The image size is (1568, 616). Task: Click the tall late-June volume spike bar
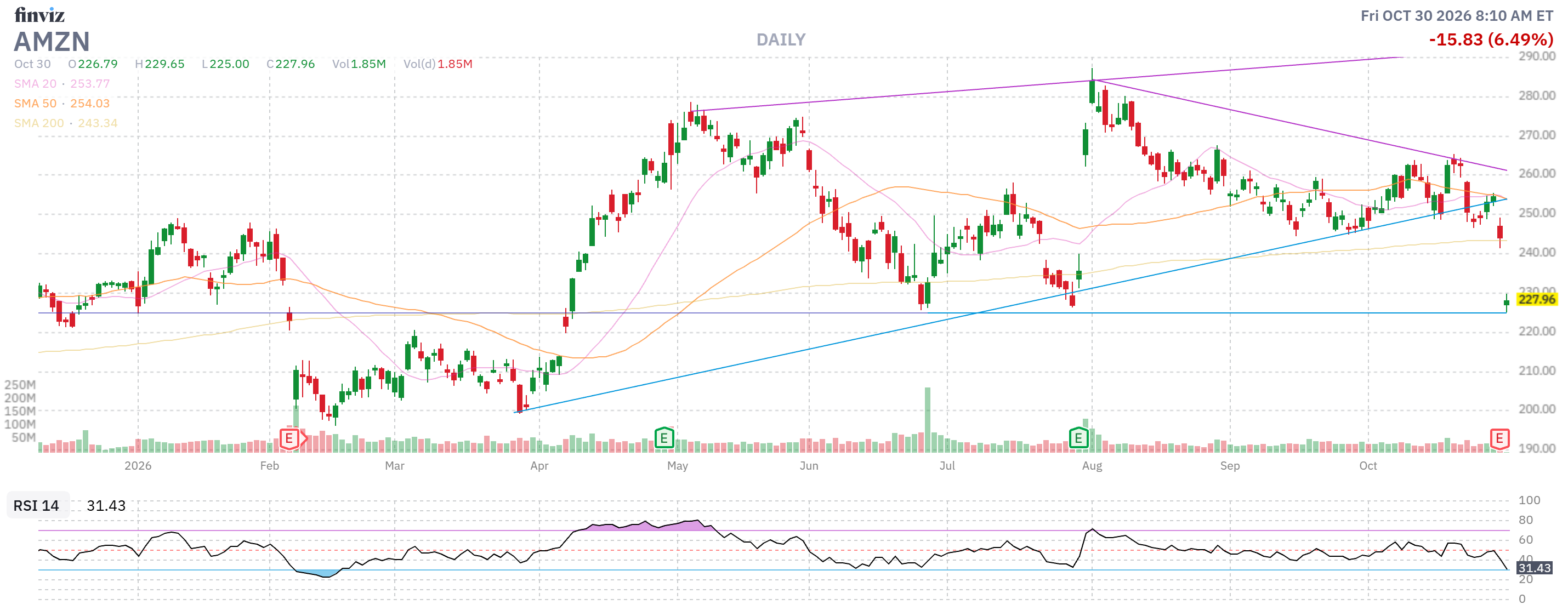pyautogui.click(x=928, y=419)
